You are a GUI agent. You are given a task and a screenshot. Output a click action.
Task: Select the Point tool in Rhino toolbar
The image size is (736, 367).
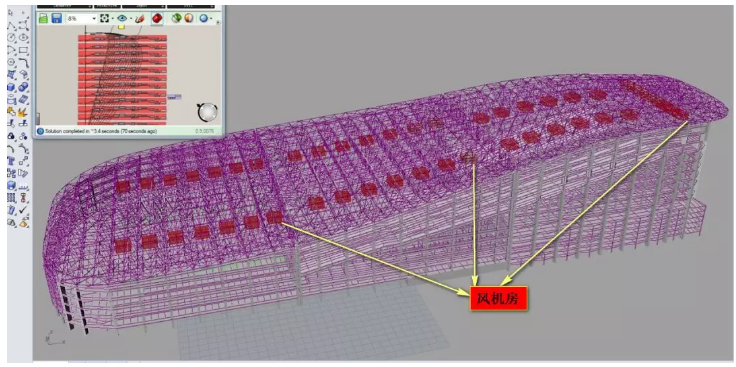[x=23, y=13]
